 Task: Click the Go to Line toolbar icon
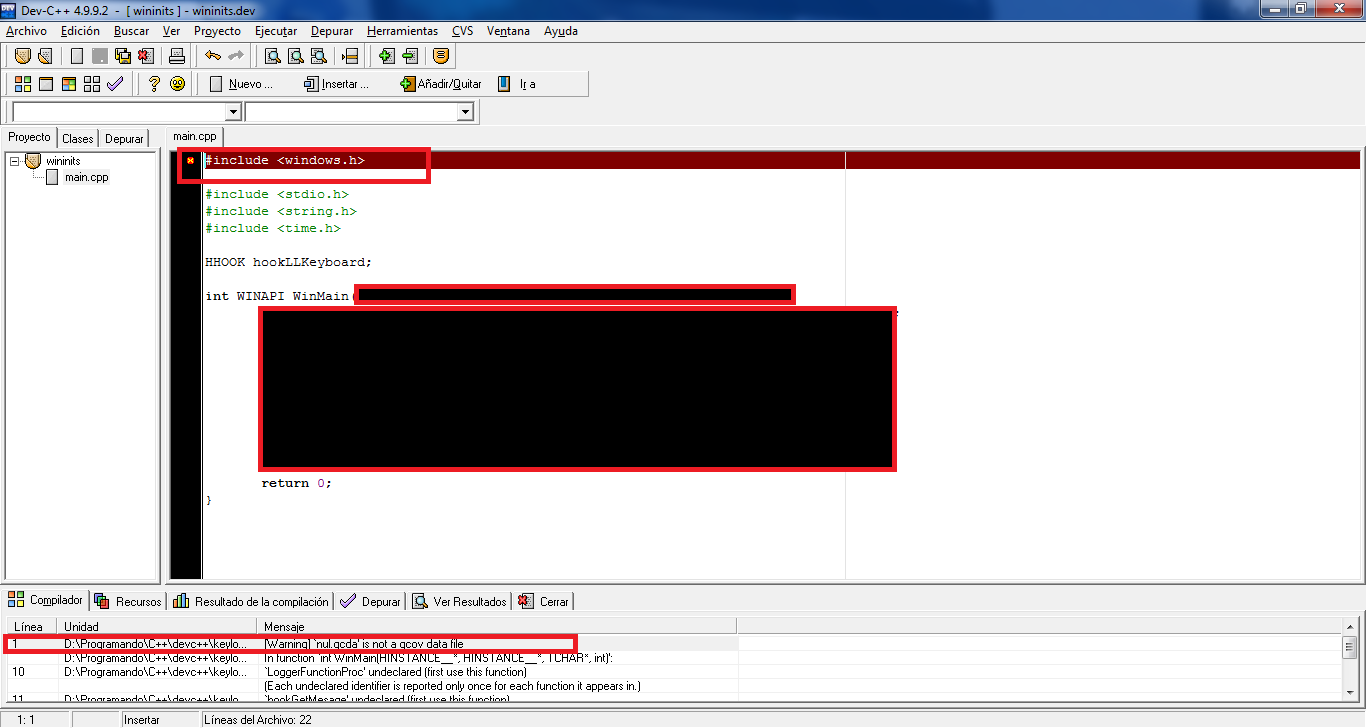pyautogui.click(x=350, y=56)
